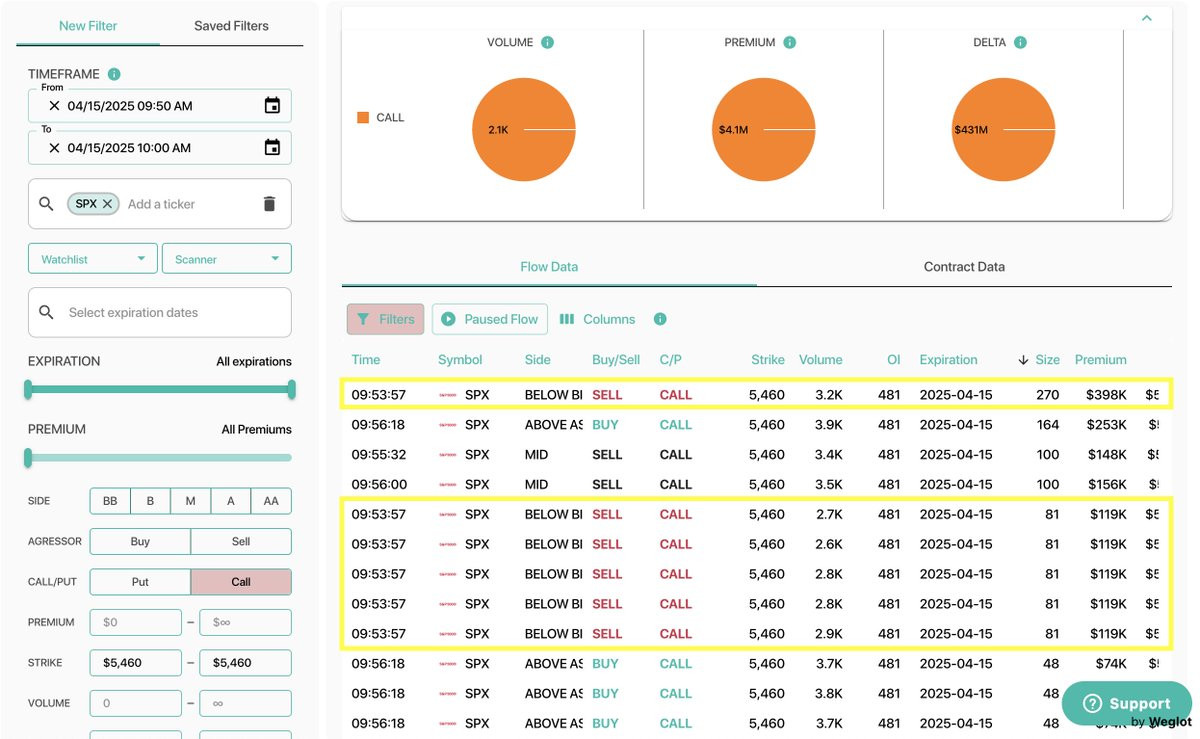1200x739 pixels.
Task: Click the right handle of EXPIRATION slider
Action: pos(292,389)
